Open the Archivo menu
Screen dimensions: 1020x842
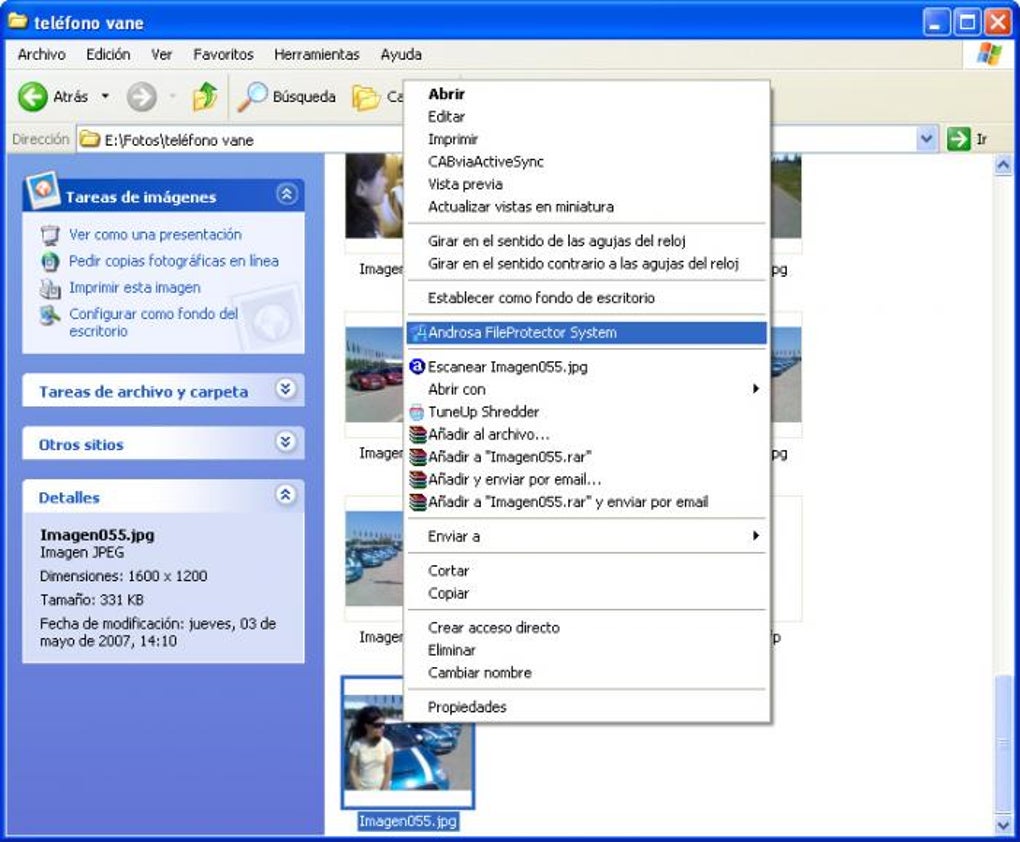point(42,55)
